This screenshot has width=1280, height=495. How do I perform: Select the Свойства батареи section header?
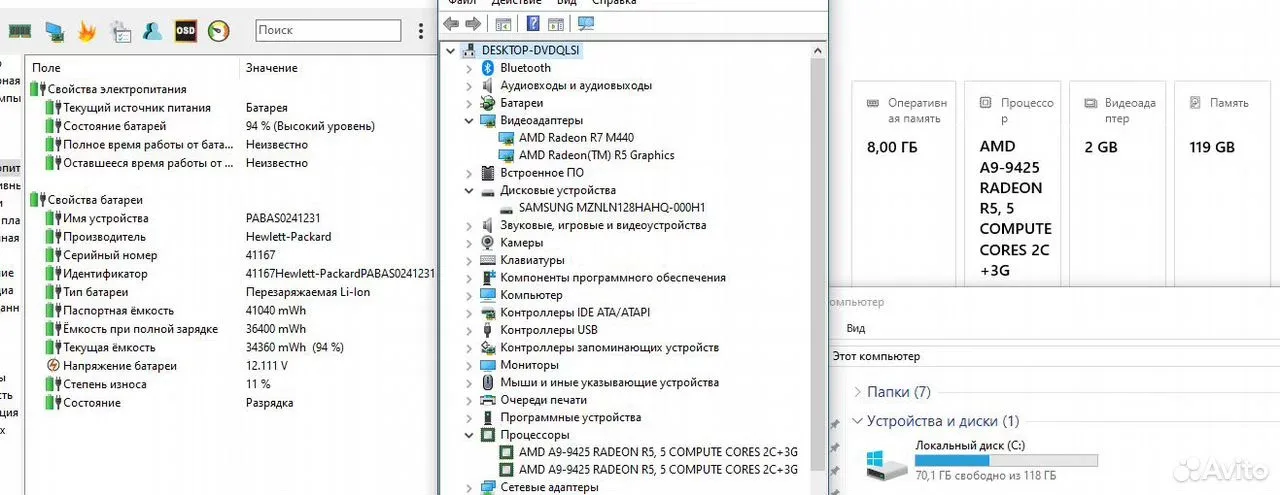pyautogui.click(x=95, y=200)
